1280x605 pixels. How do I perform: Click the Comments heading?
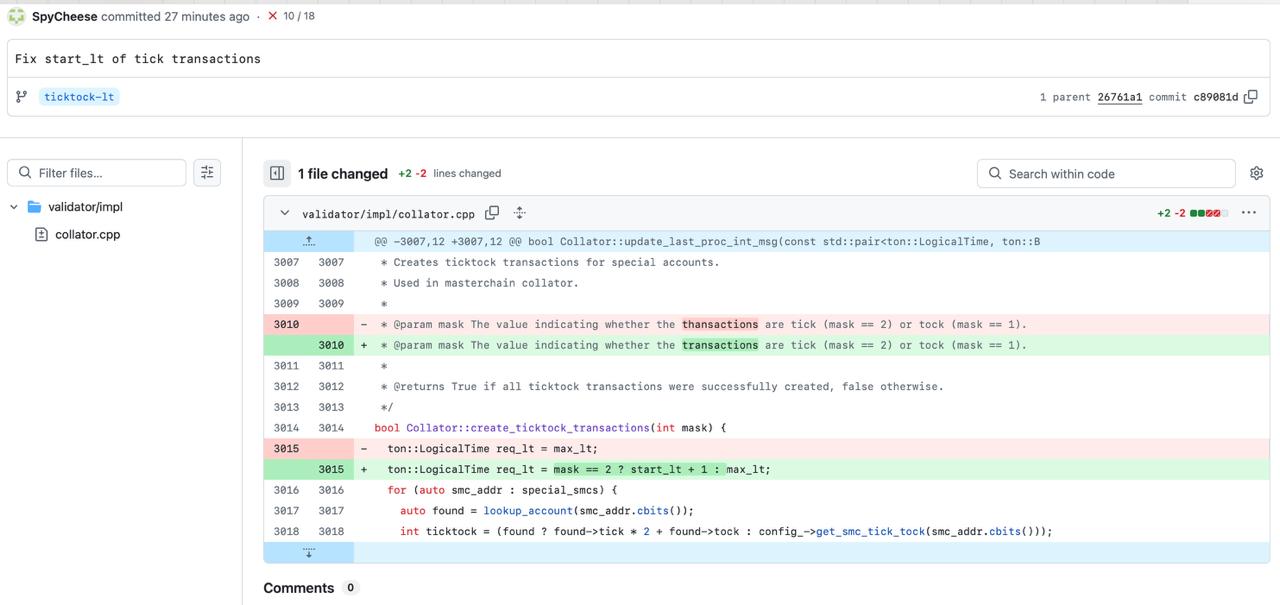299,588
